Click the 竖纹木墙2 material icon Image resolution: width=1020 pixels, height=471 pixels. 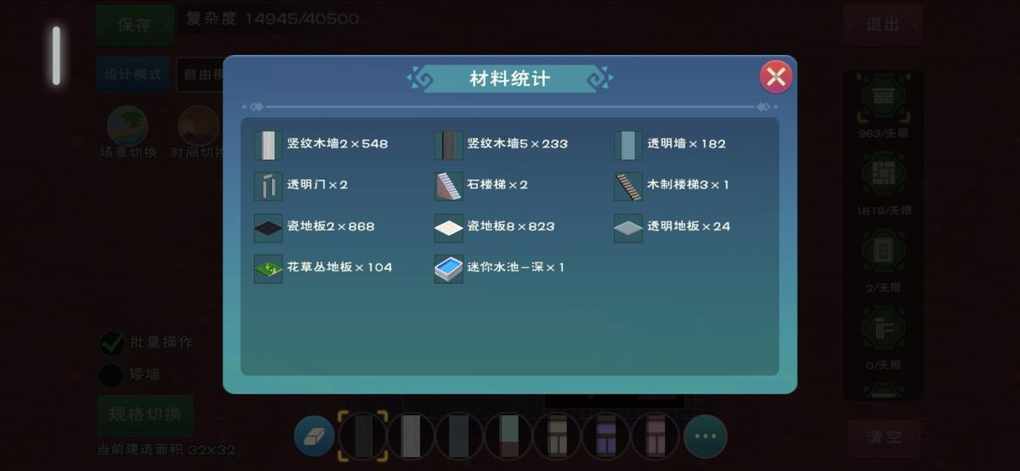tap(268, 144)
